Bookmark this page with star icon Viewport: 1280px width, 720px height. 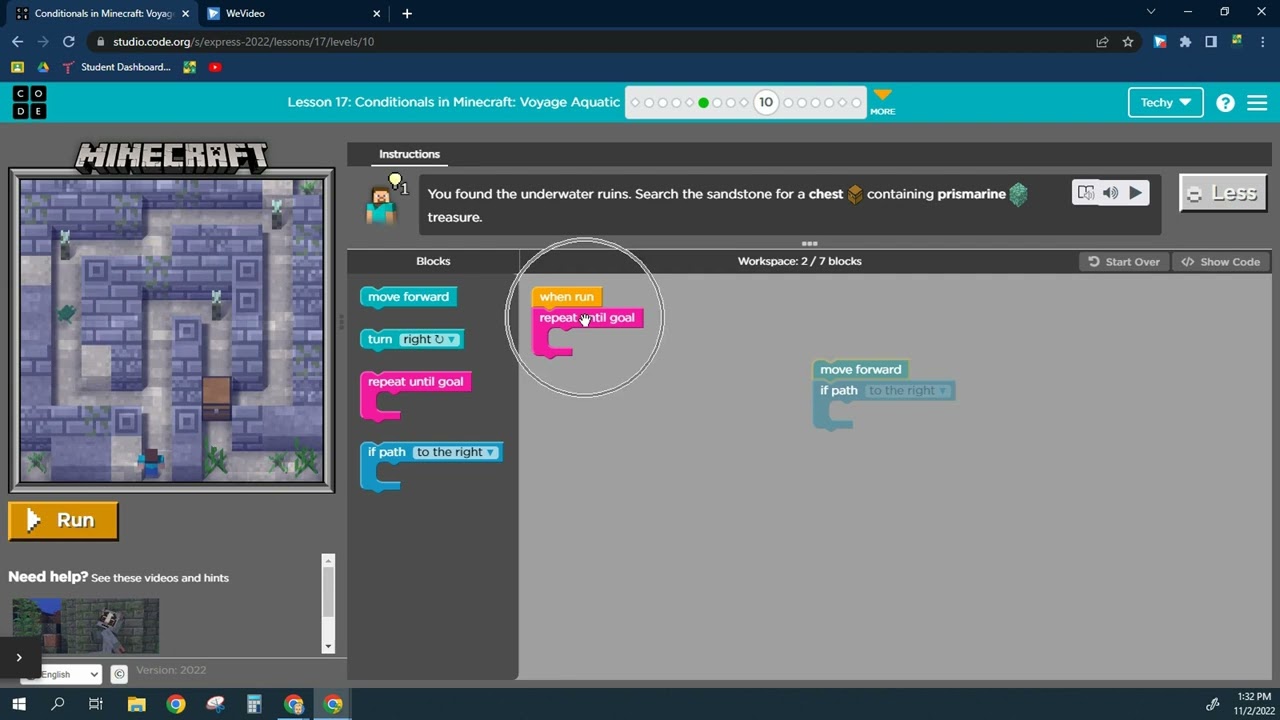[1128, 42]
